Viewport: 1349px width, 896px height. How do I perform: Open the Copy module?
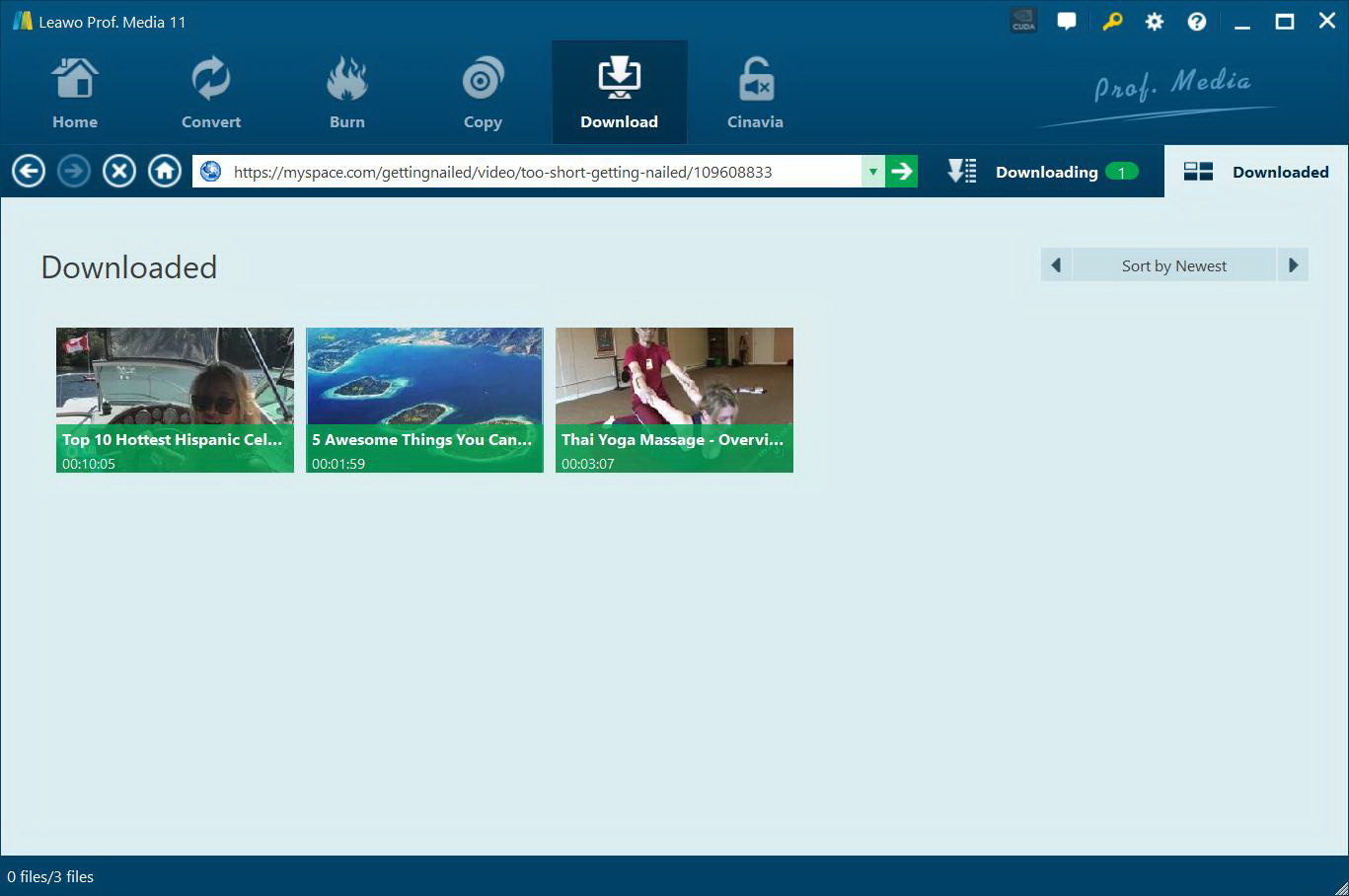click(x=483, y=92)
